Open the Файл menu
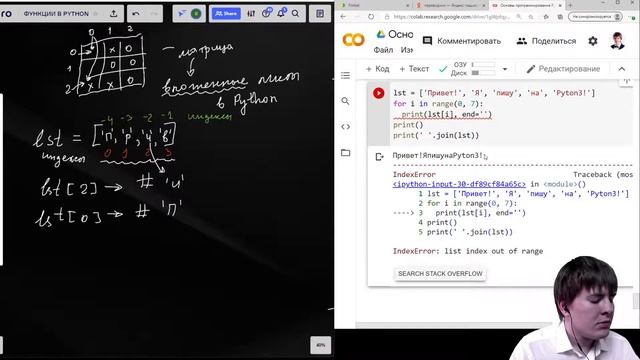Screen dimensions: 640x360 point(383,50)
